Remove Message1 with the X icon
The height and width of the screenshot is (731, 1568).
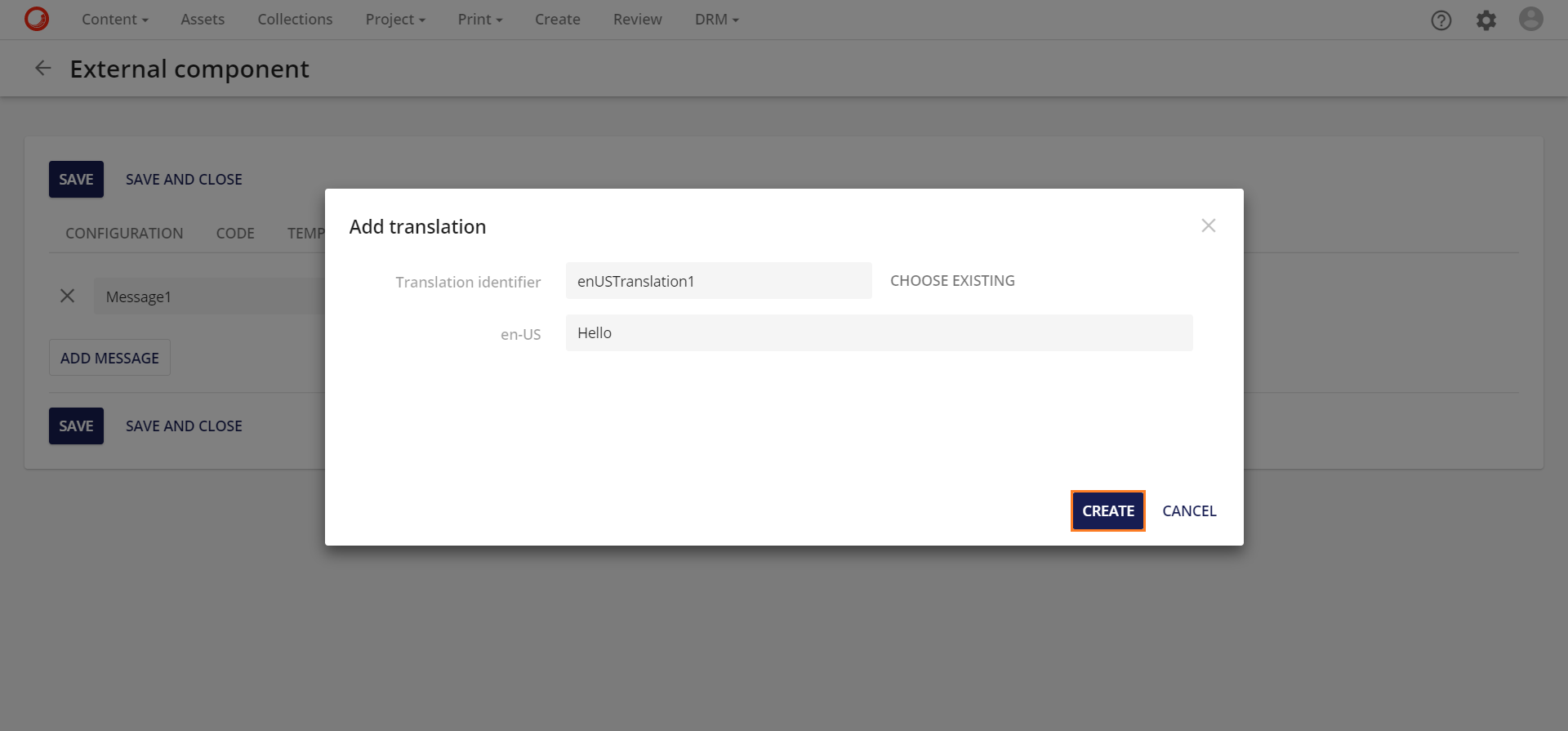(68, 296)
